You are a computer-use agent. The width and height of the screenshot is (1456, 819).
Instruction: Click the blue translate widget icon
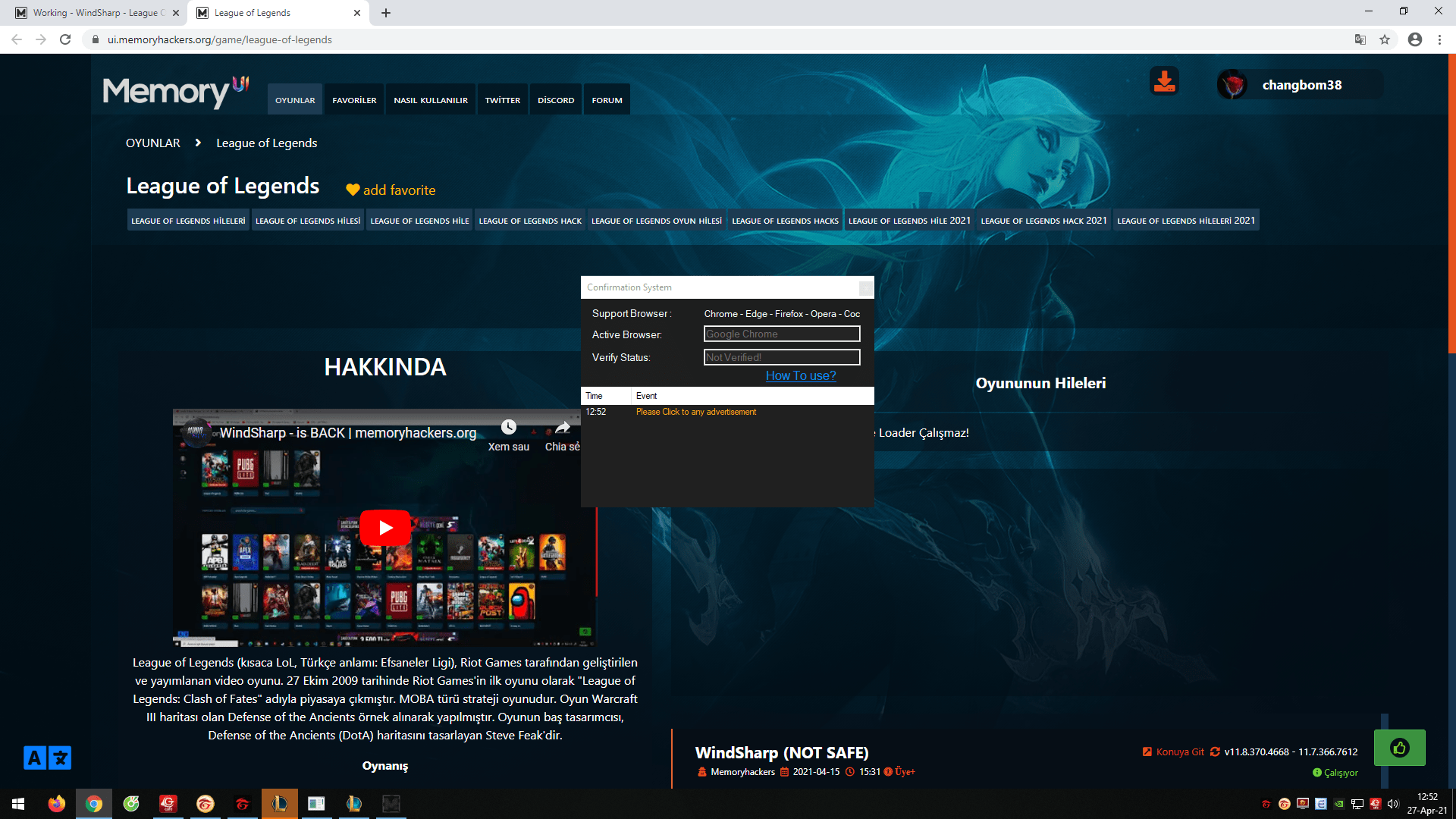[47, 758]
